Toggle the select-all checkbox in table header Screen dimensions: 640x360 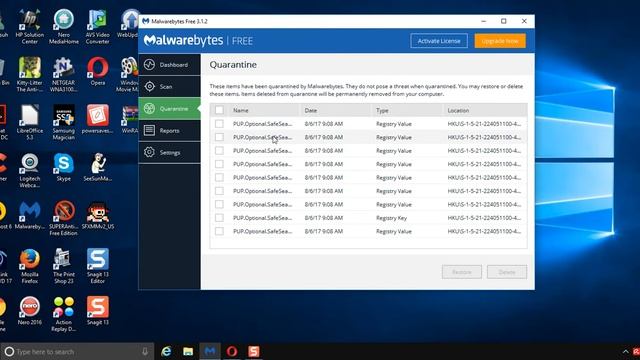point(219,110)
